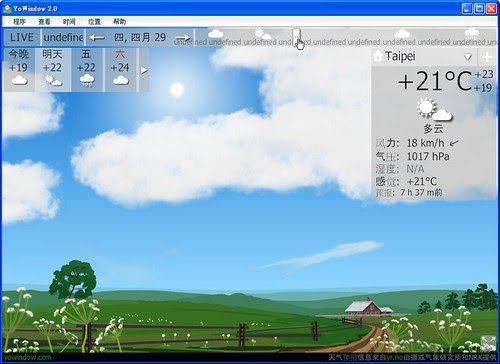
Task: Open the 查看 menu
Action: pyautogui.click(x=44, y=22)
